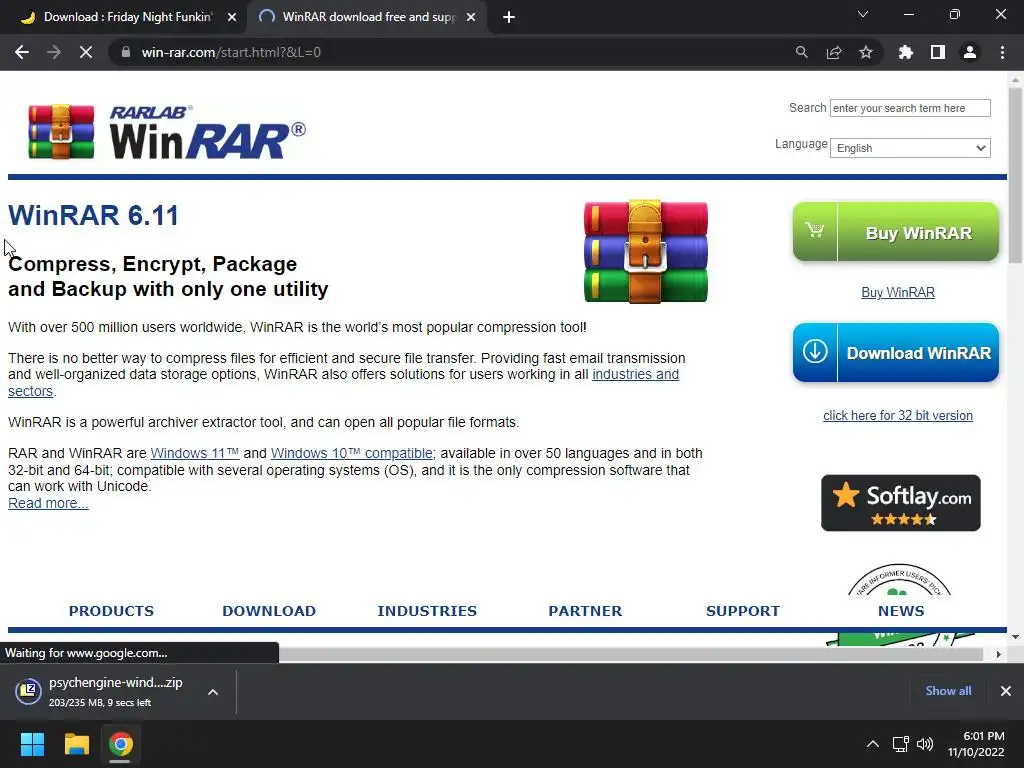
Task: Open tab search chevron
Action: tap(863, 14)
